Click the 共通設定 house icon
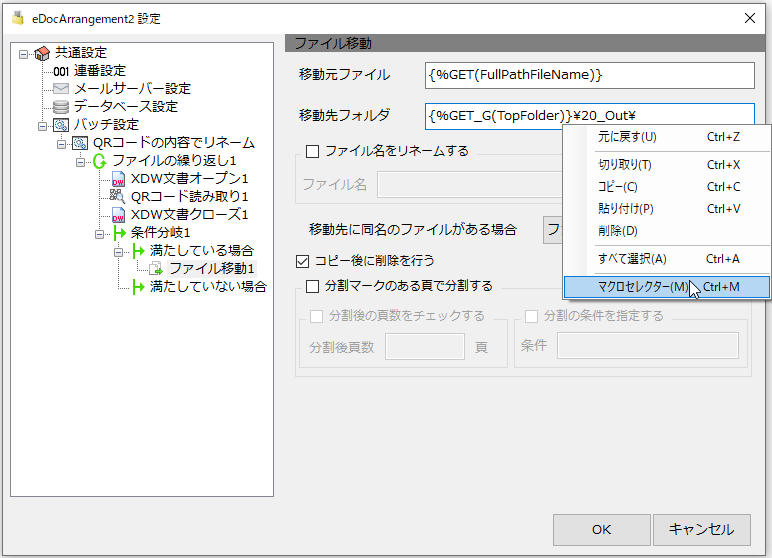Image resolution: width=772 pixels, height=558 pixels. (x=42, y=53)
